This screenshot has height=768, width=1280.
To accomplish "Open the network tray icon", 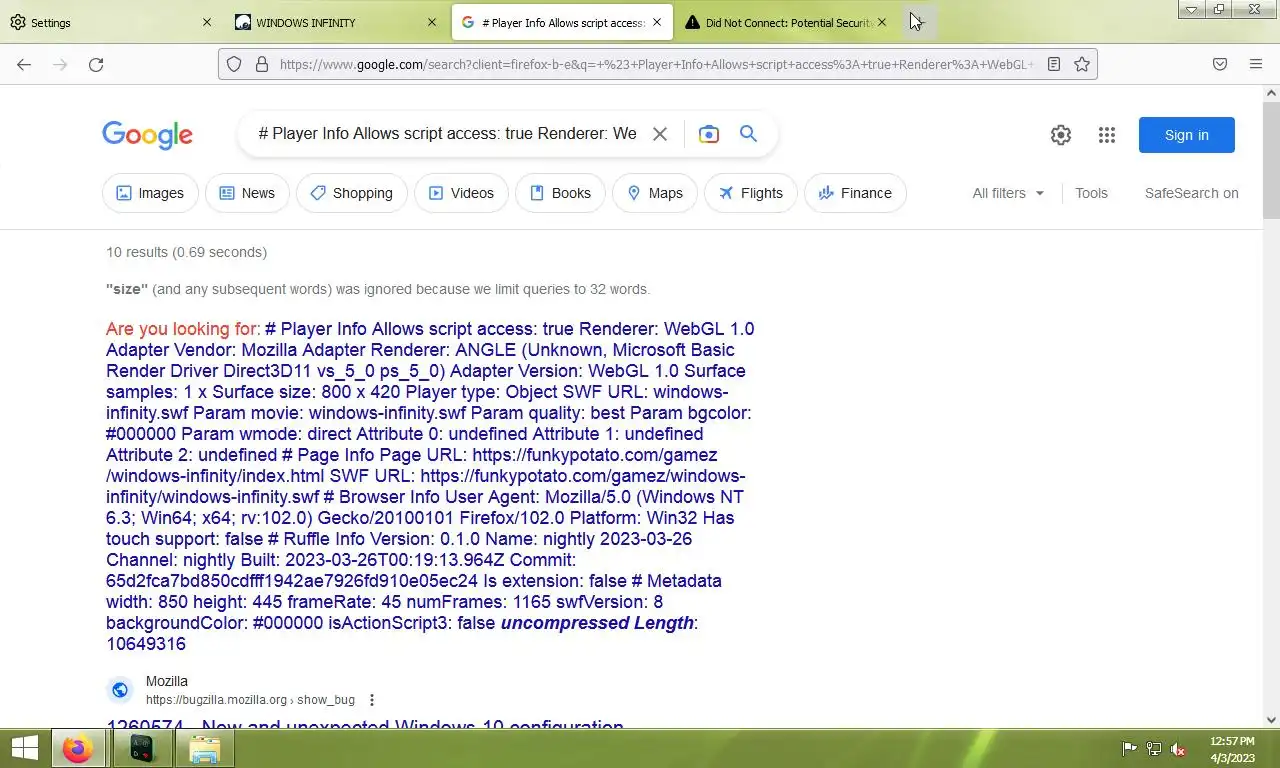I will pyautogui.click(x=1153, y=749).
